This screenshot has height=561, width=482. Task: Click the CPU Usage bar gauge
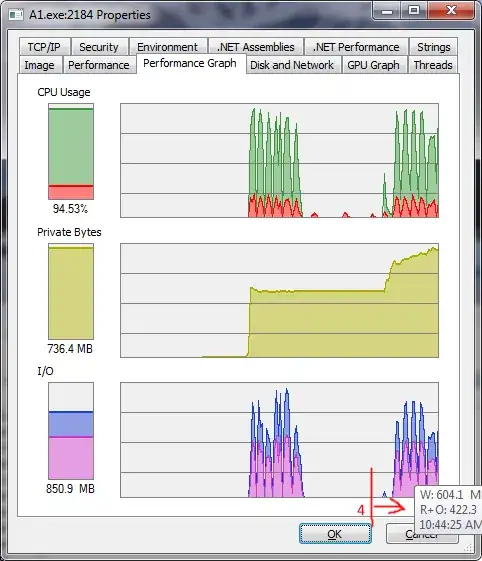(71, 151)
